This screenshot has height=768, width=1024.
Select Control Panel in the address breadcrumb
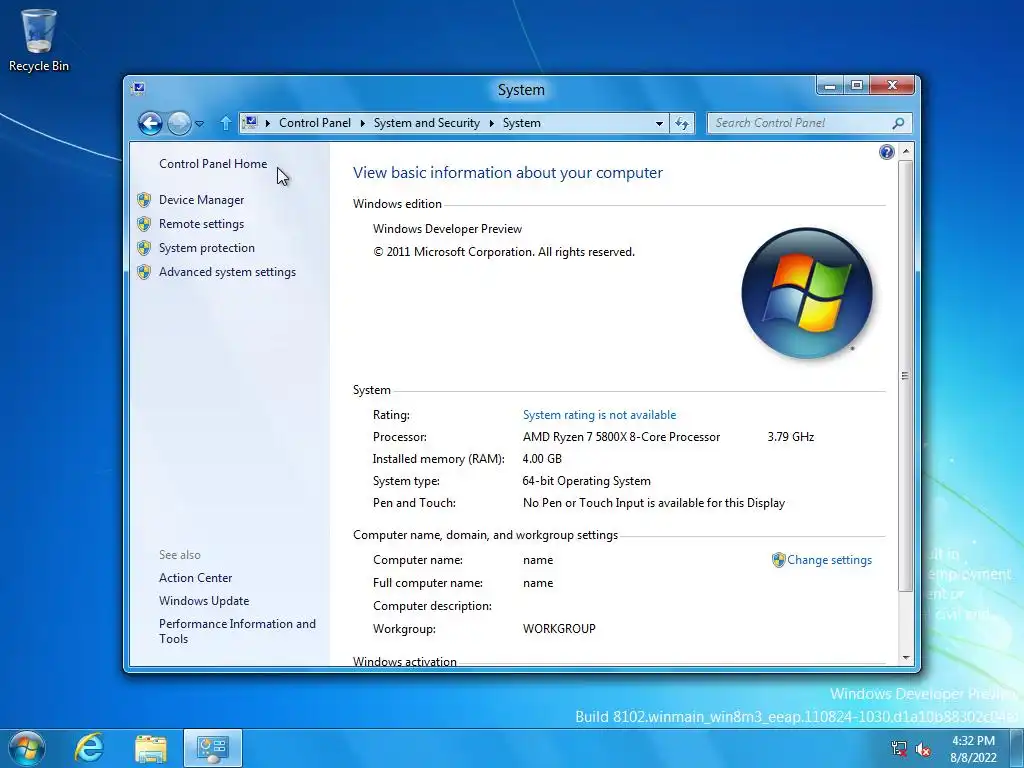[x=315, y=123]
